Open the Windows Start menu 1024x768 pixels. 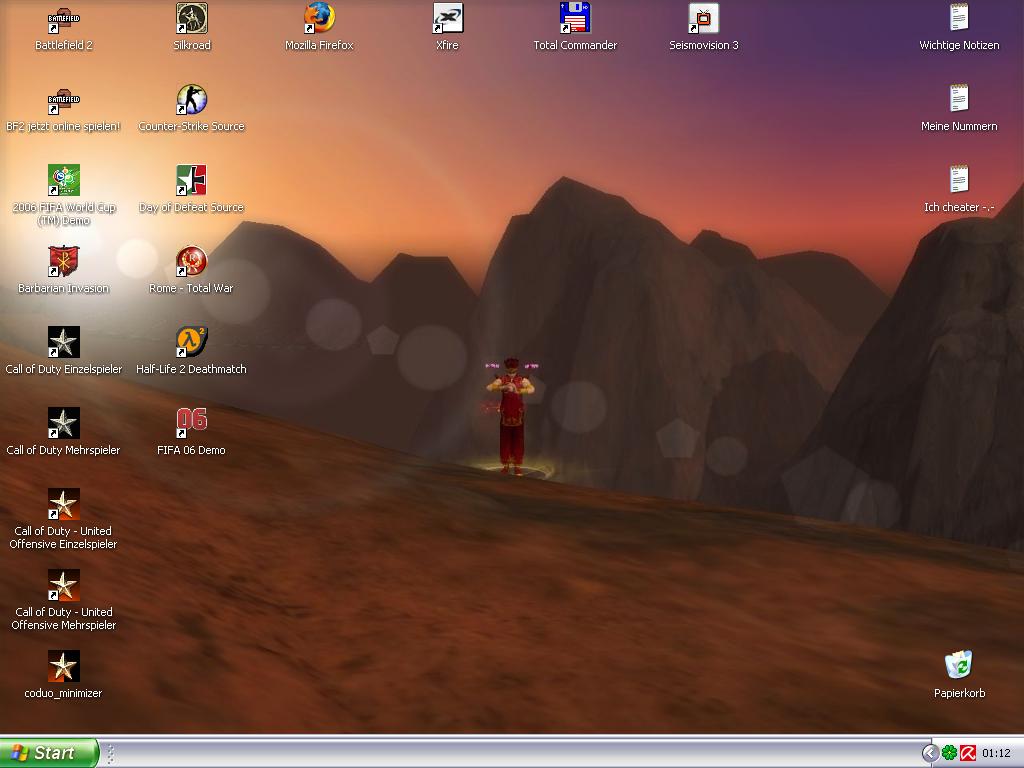(x=49, y=753)
